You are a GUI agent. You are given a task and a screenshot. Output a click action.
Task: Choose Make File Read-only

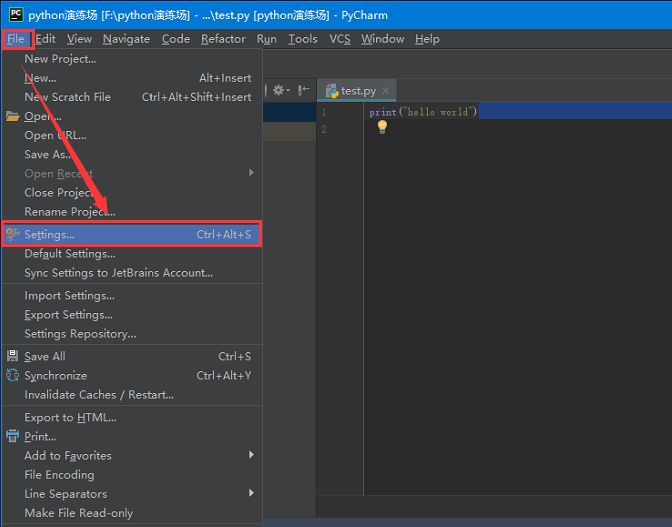coord(132,512)
